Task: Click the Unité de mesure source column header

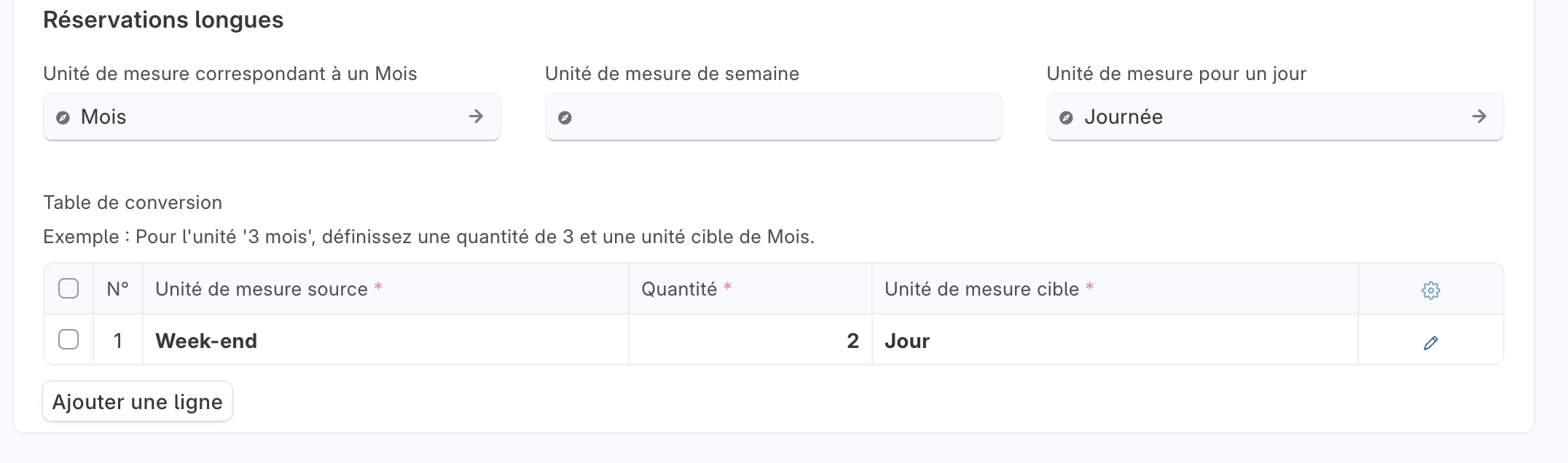Action: tap(262, 290)
